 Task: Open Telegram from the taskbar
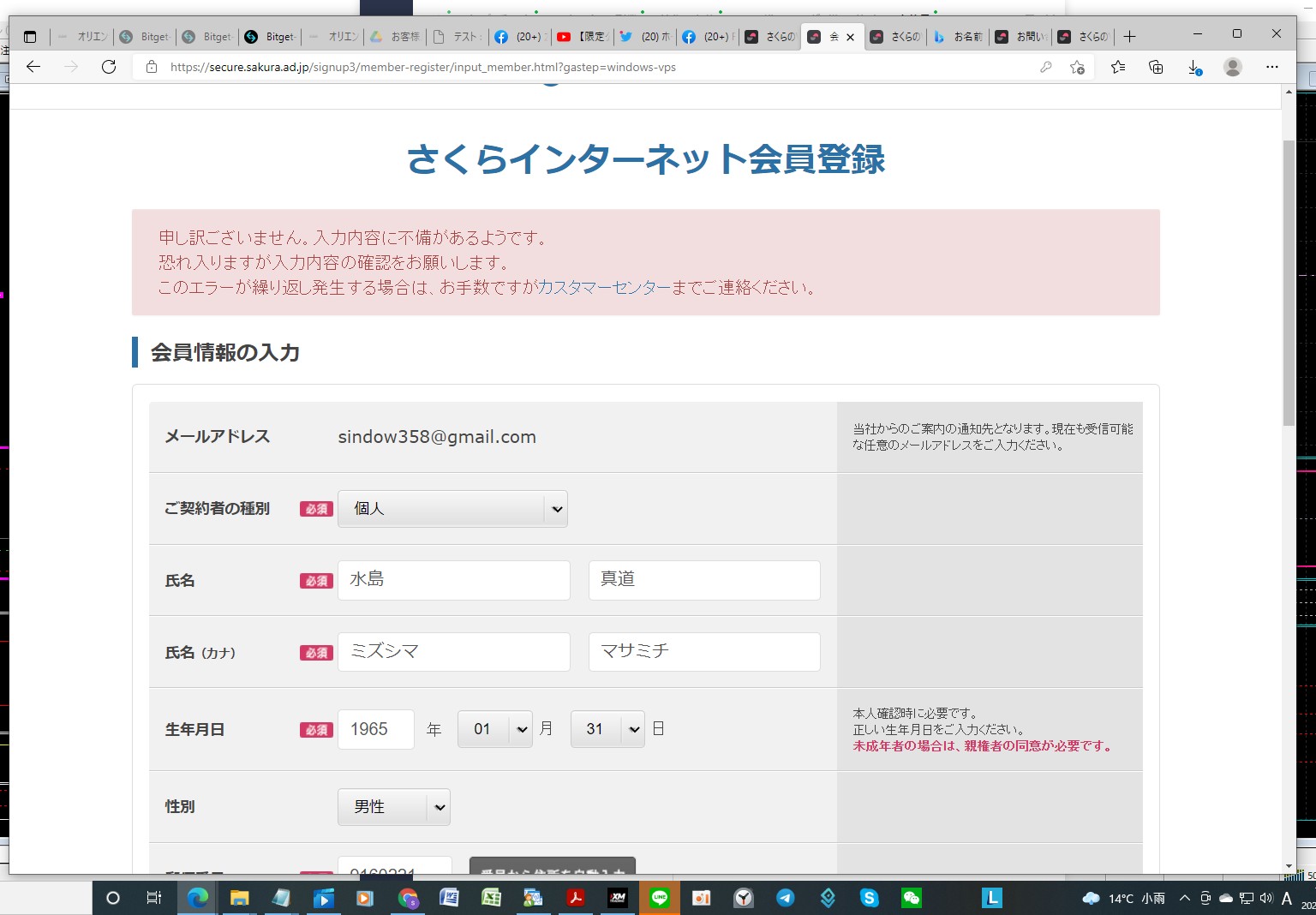click(785, 898)
